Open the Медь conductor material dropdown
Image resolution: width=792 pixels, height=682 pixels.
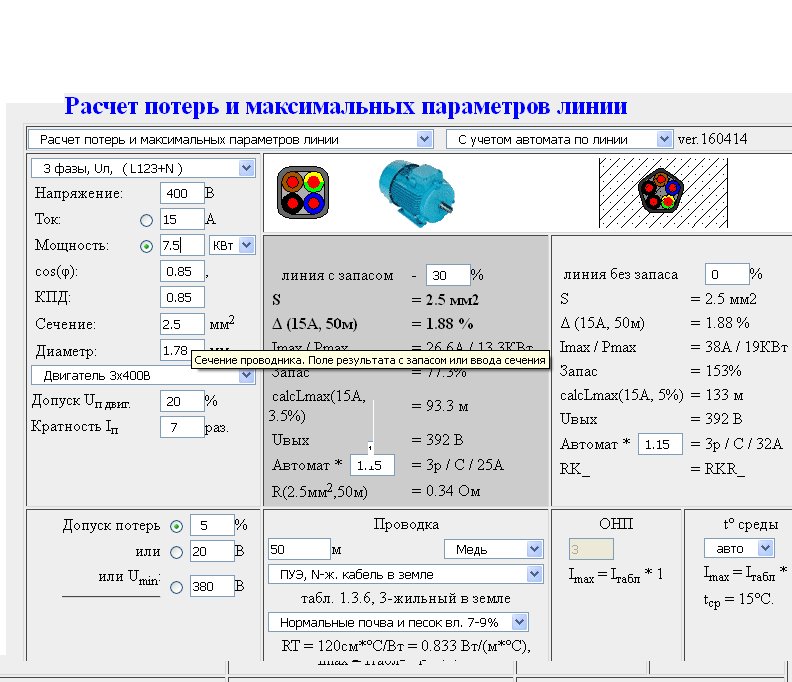[493, 549]
